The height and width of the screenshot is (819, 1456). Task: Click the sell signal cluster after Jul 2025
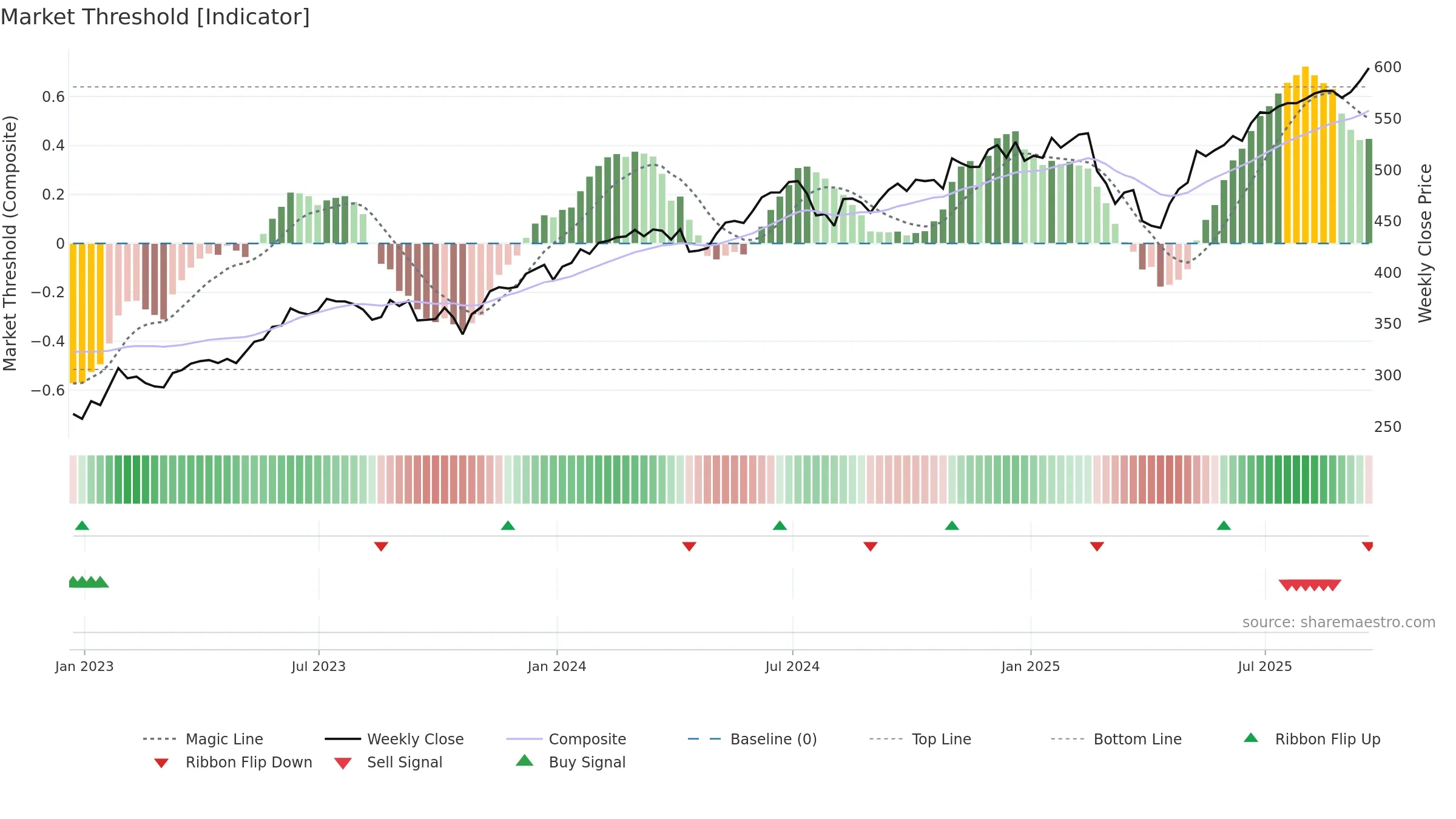click(x=1310, y=585)
